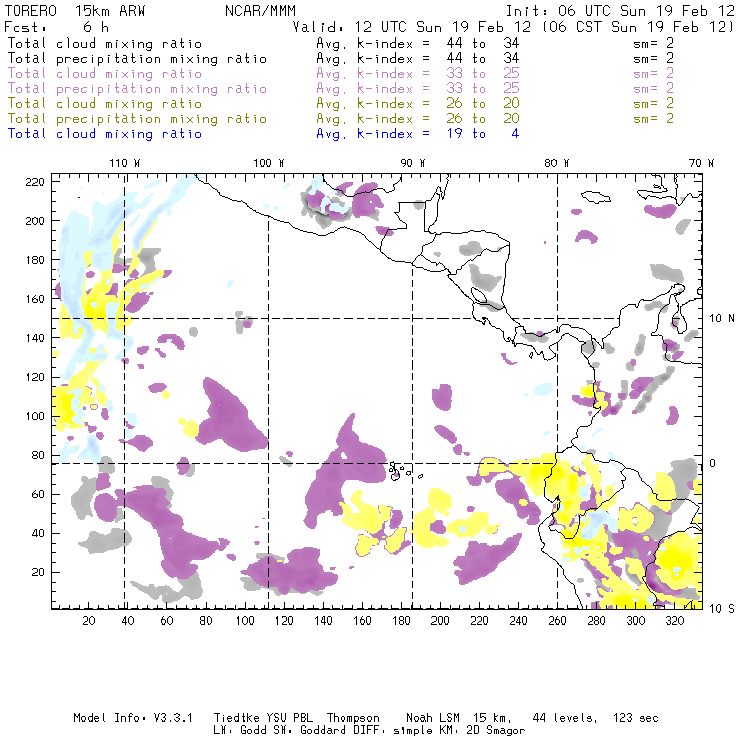Click the '(06 CST Sun 19 Feb 12)' text
The height and width of the screenshot is (740, 740).
click(x=638, y=27)
